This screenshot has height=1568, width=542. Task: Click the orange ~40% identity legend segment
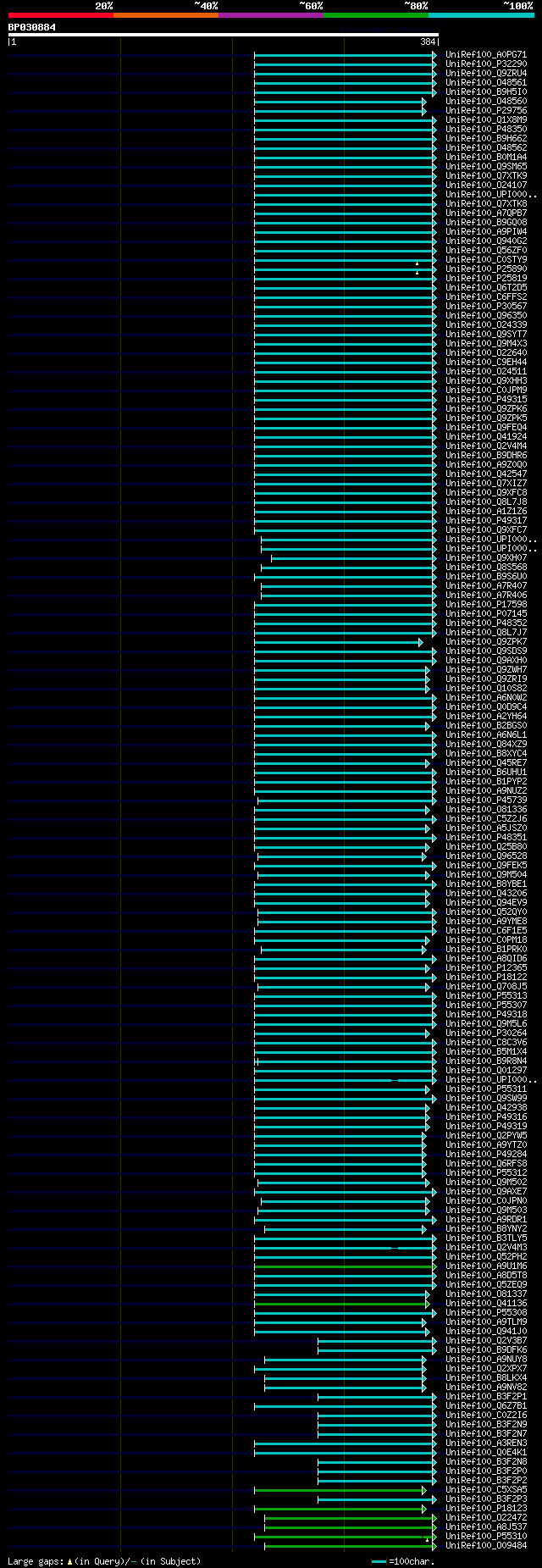(166, 15)
